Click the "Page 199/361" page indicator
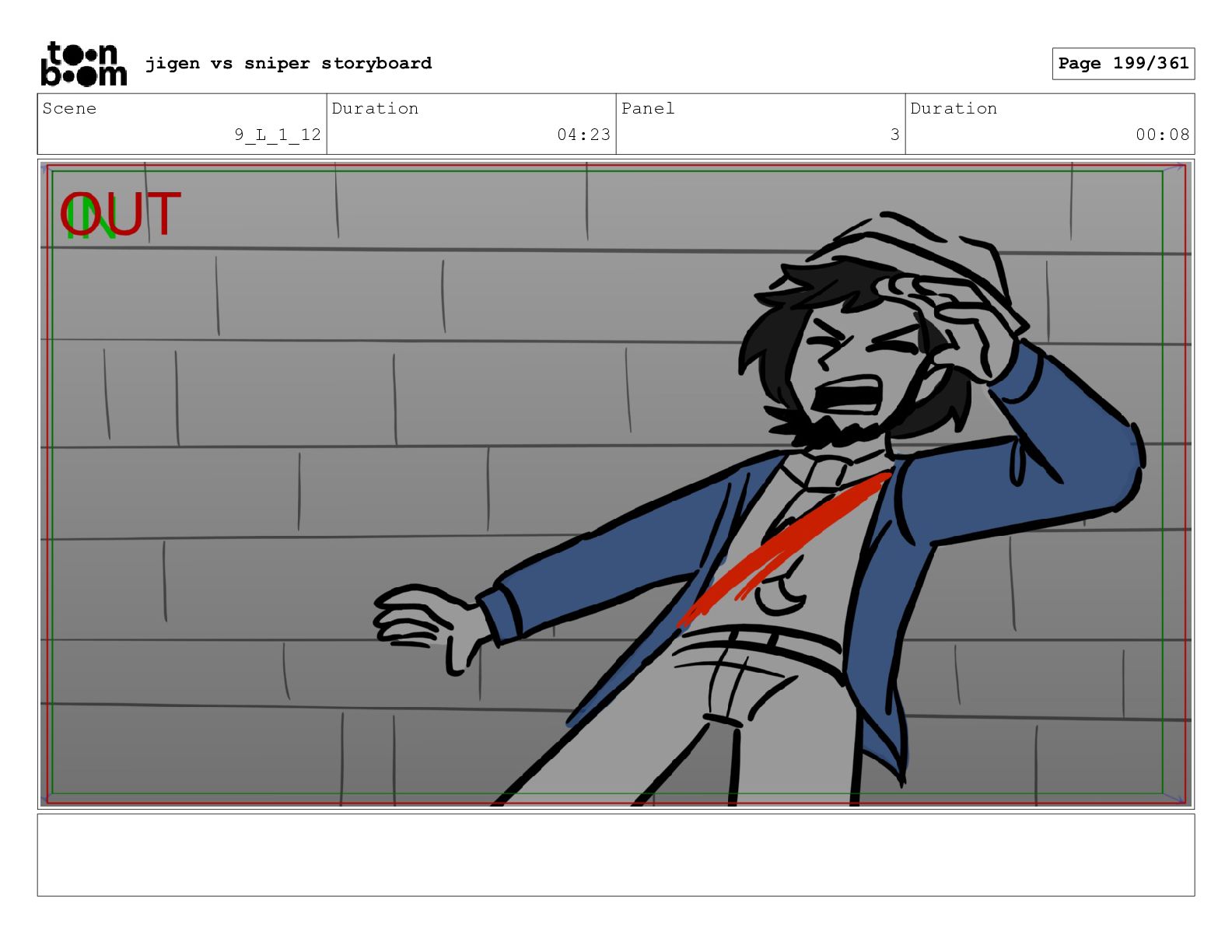1232x952 pixels. coord(1123,64)
